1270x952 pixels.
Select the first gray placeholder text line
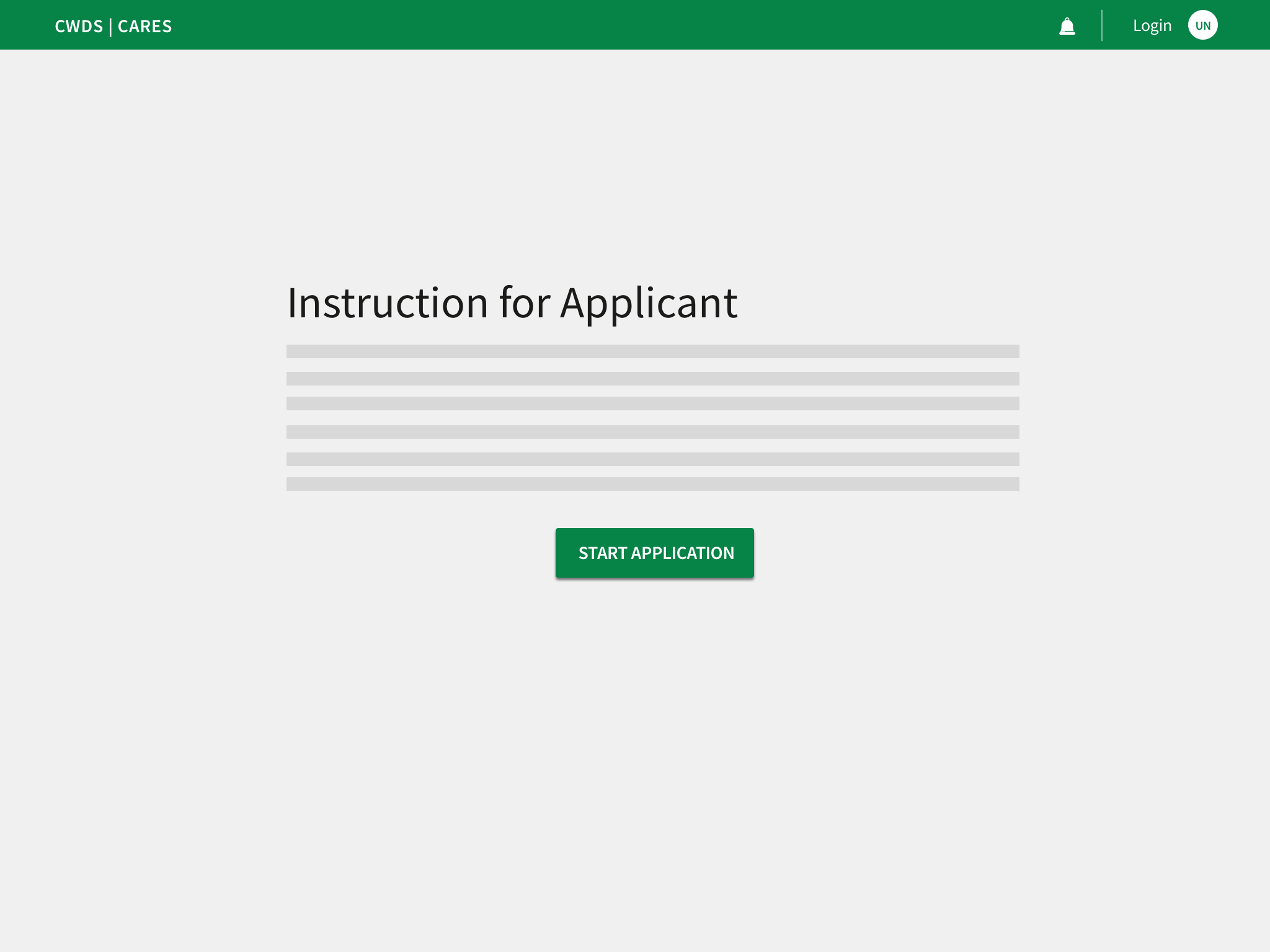[652, 351]
